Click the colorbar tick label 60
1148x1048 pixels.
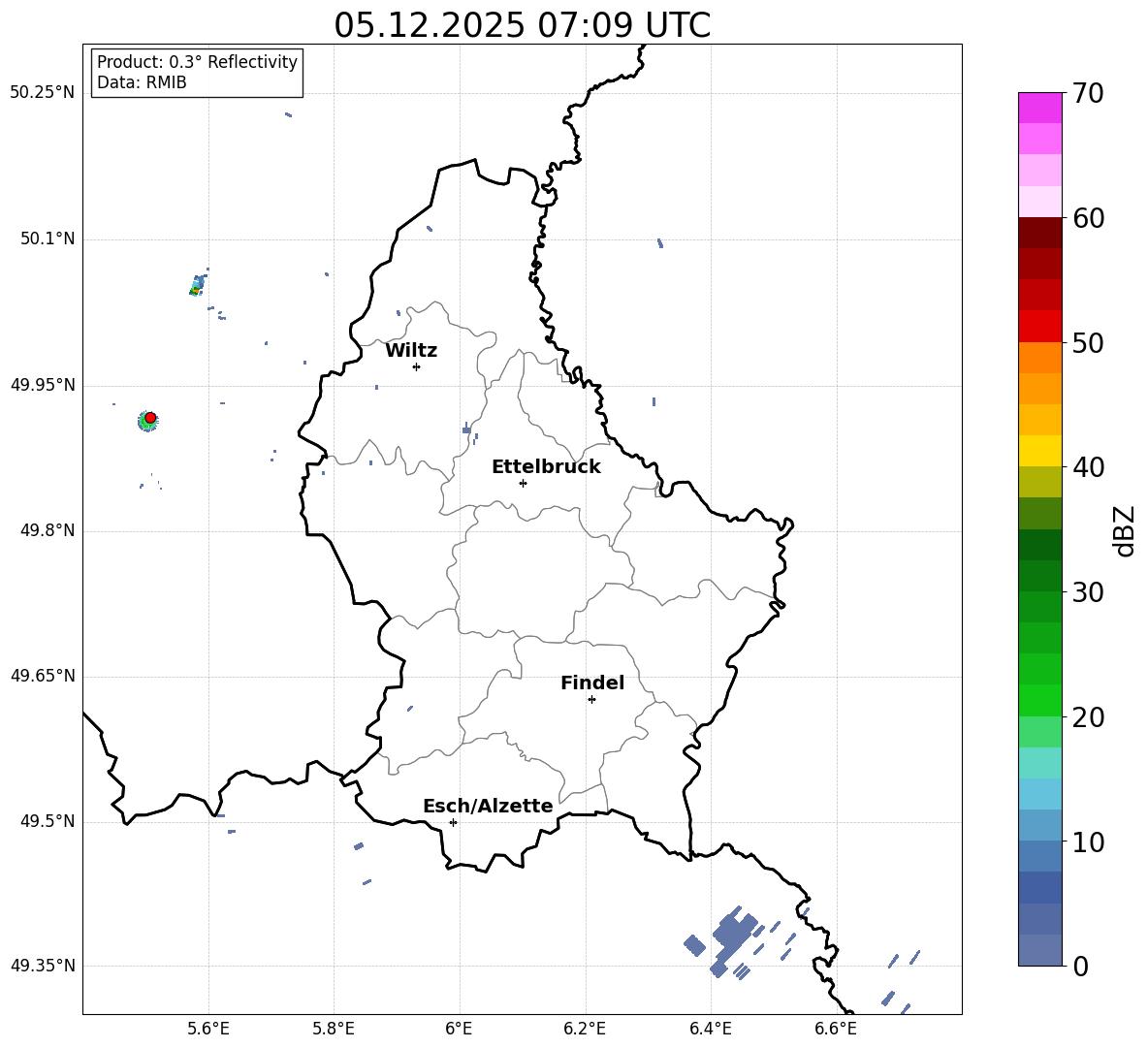(x=1087, y=218)
